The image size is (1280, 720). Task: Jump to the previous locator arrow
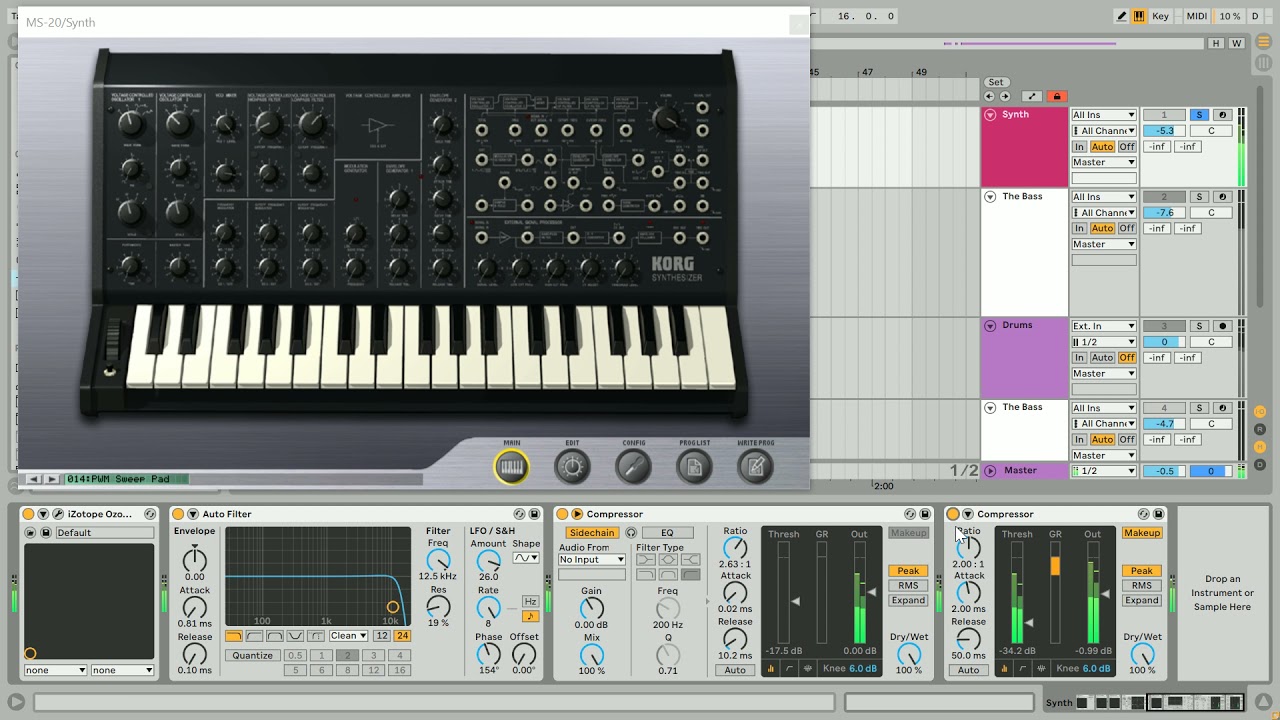(989, 97)
